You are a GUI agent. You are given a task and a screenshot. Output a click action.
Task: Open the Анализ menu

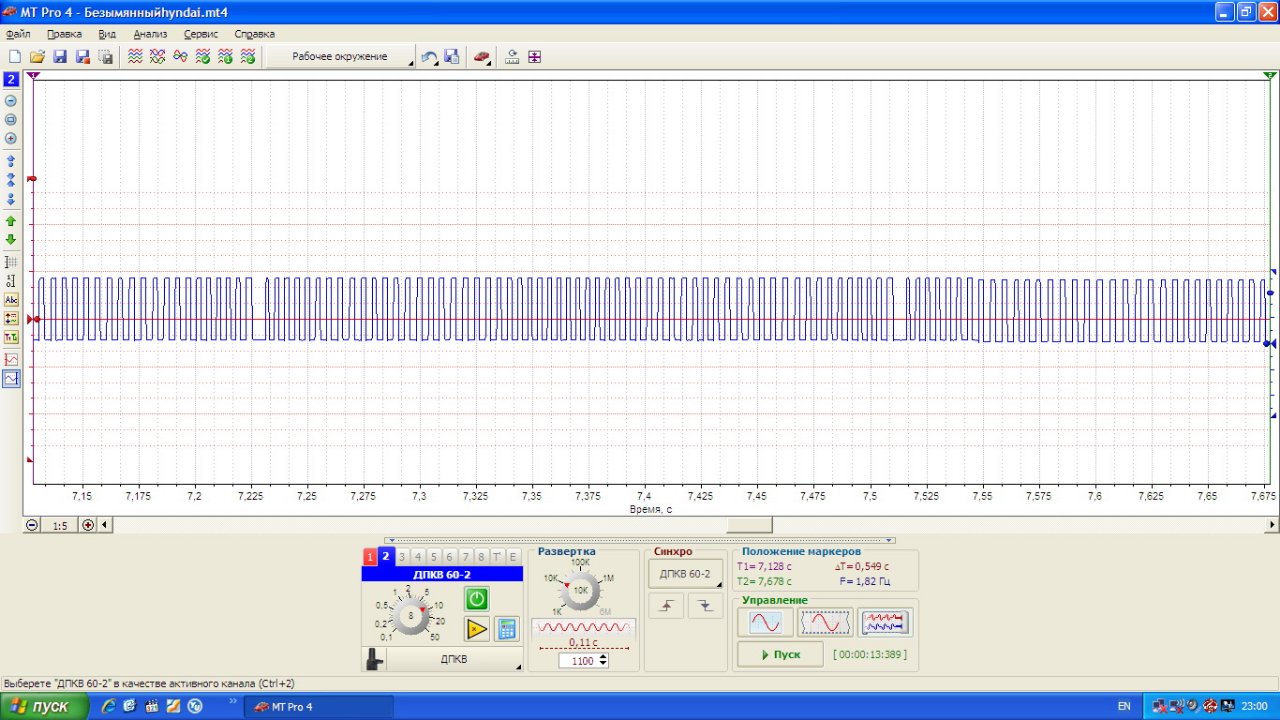click(x=150, y=34)
